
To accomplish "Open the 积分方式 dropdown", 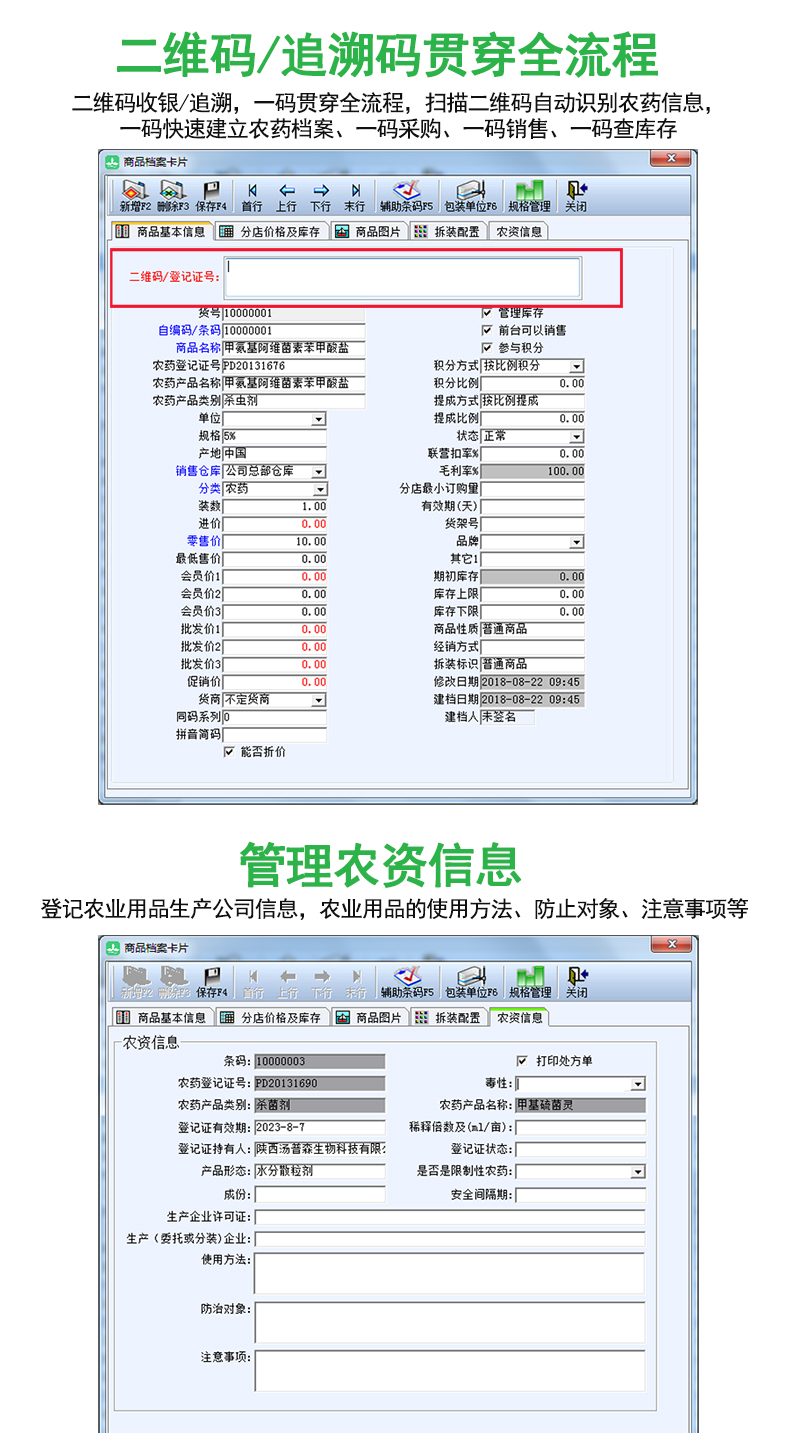I will (x=576, y=366).
